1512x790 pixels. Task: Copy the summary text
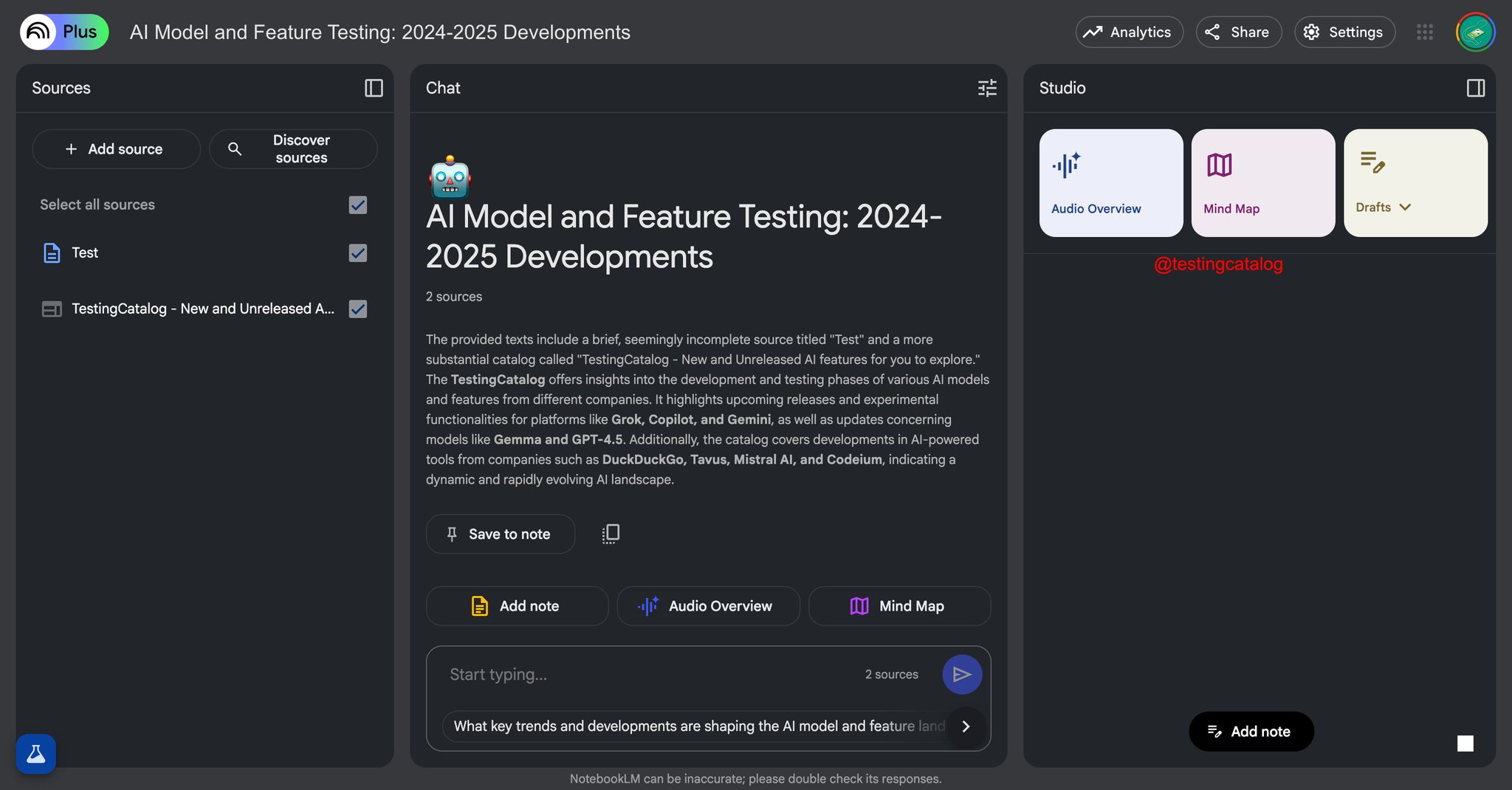611,534
